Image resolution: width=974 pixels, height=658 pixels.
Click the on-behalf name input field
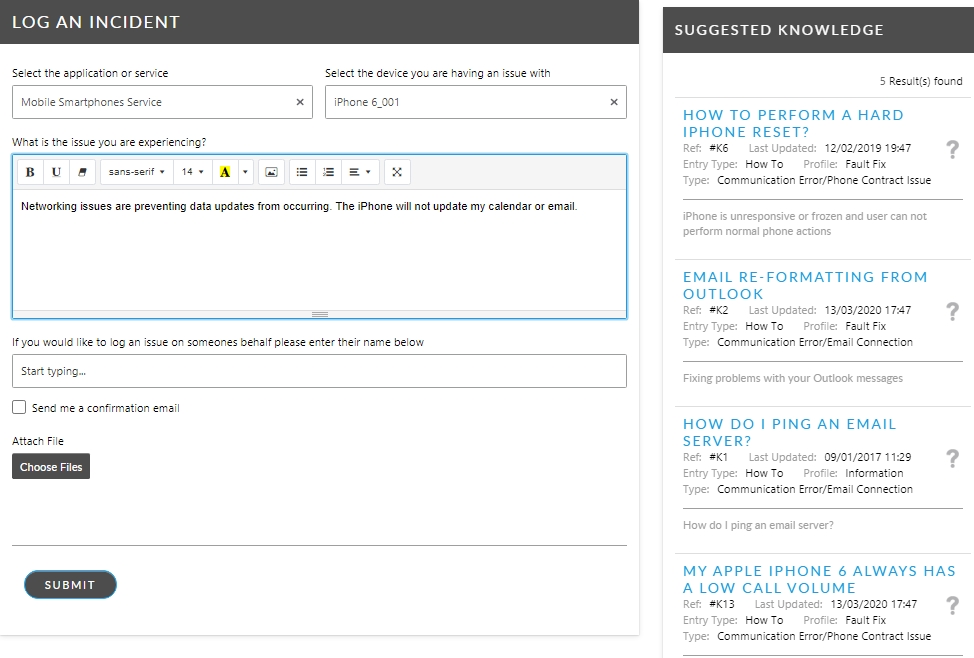[x=319, y=371]
